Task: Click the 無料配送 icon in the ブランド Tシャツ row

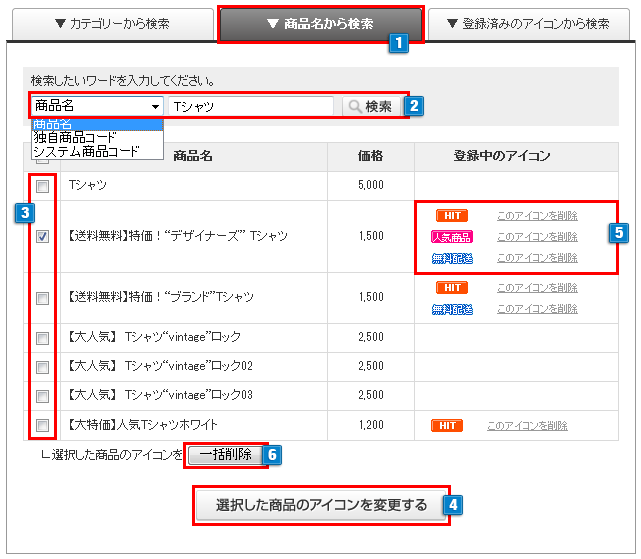Action: [451, 309]
